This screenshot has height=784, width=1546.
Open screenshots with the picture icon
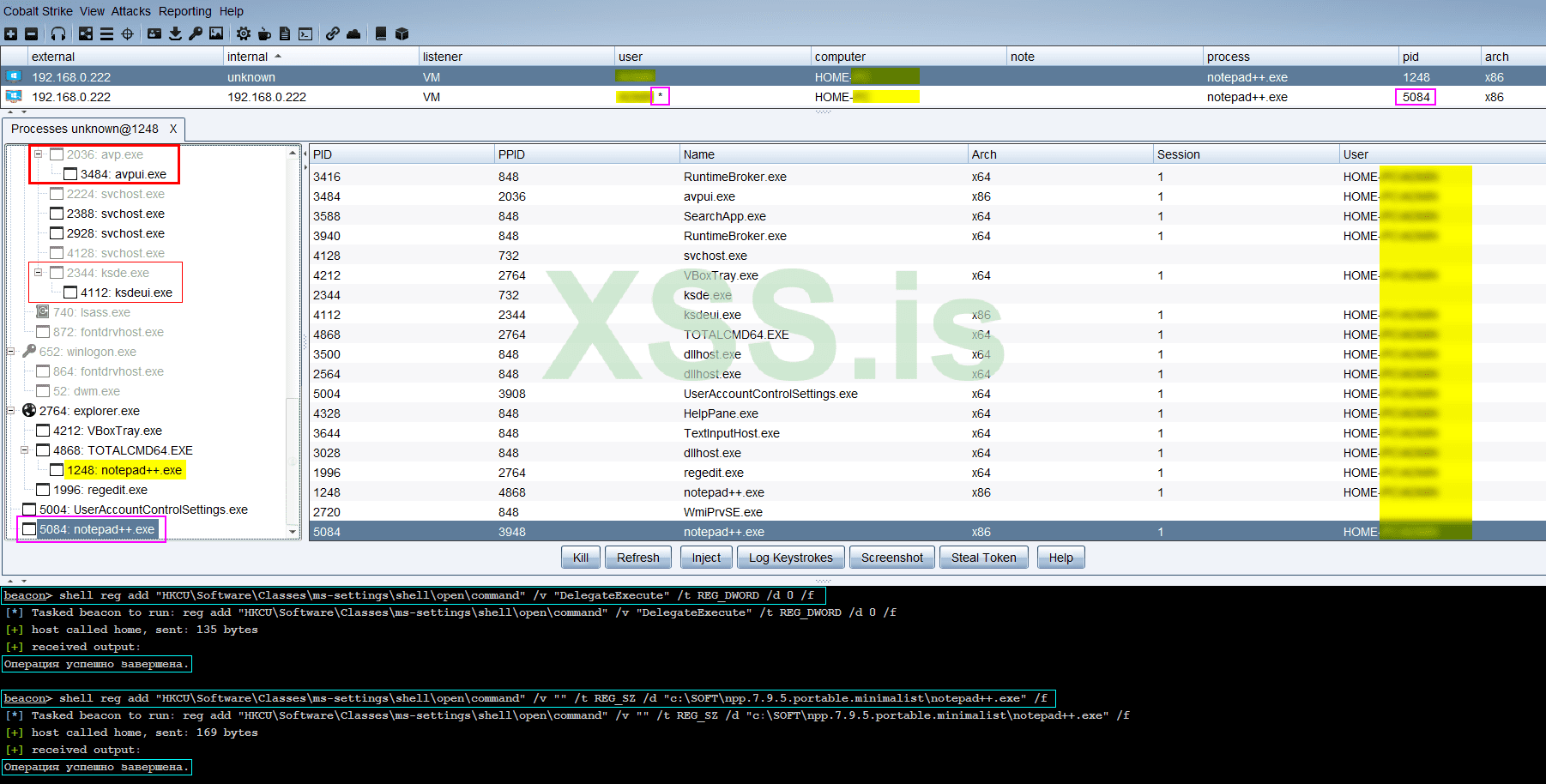216,34
